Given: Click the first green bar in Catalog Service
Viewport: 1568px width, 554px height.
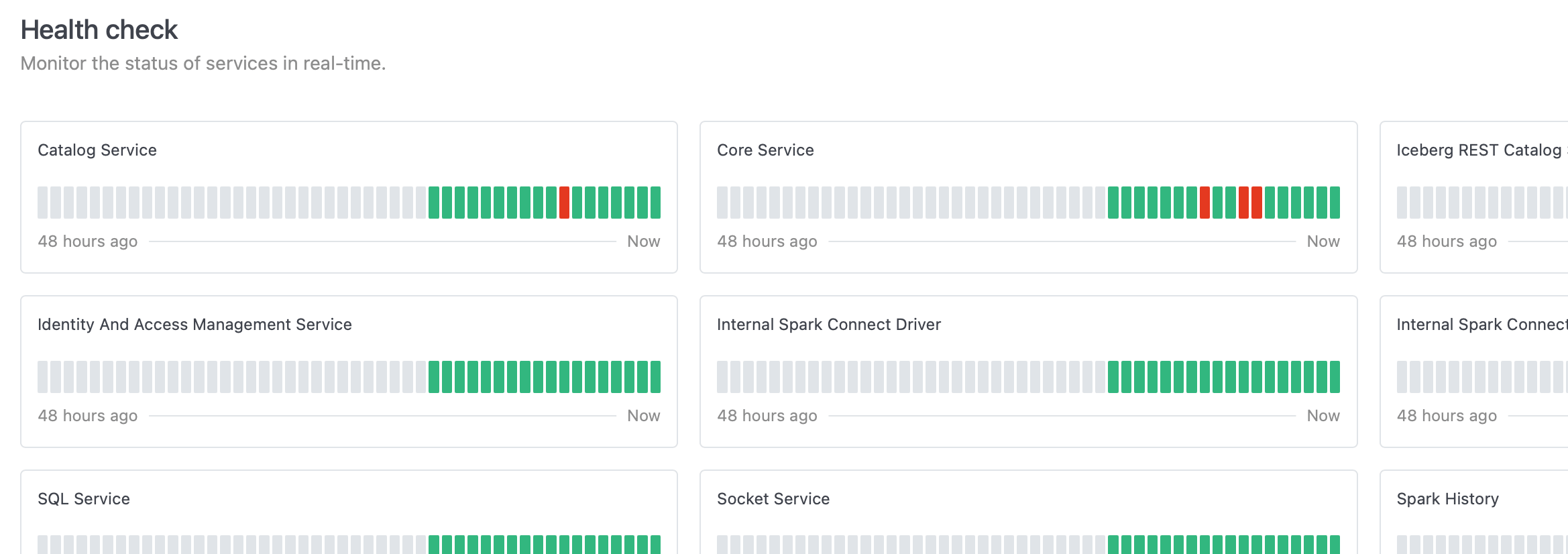Looking at the screenshot, I should 434,203.
